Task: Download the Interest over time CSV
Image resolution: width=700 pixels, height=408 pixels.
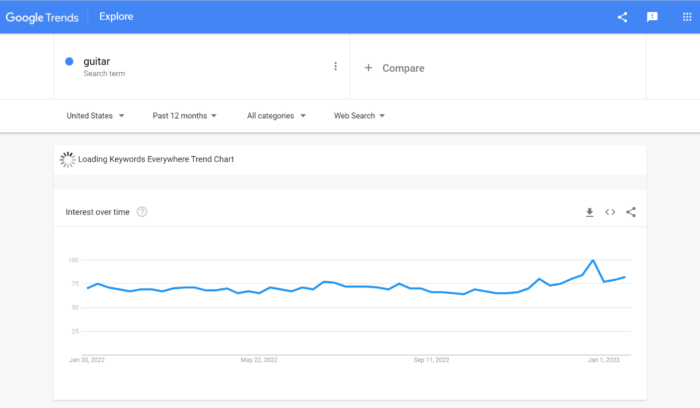Action: [589, 212]
